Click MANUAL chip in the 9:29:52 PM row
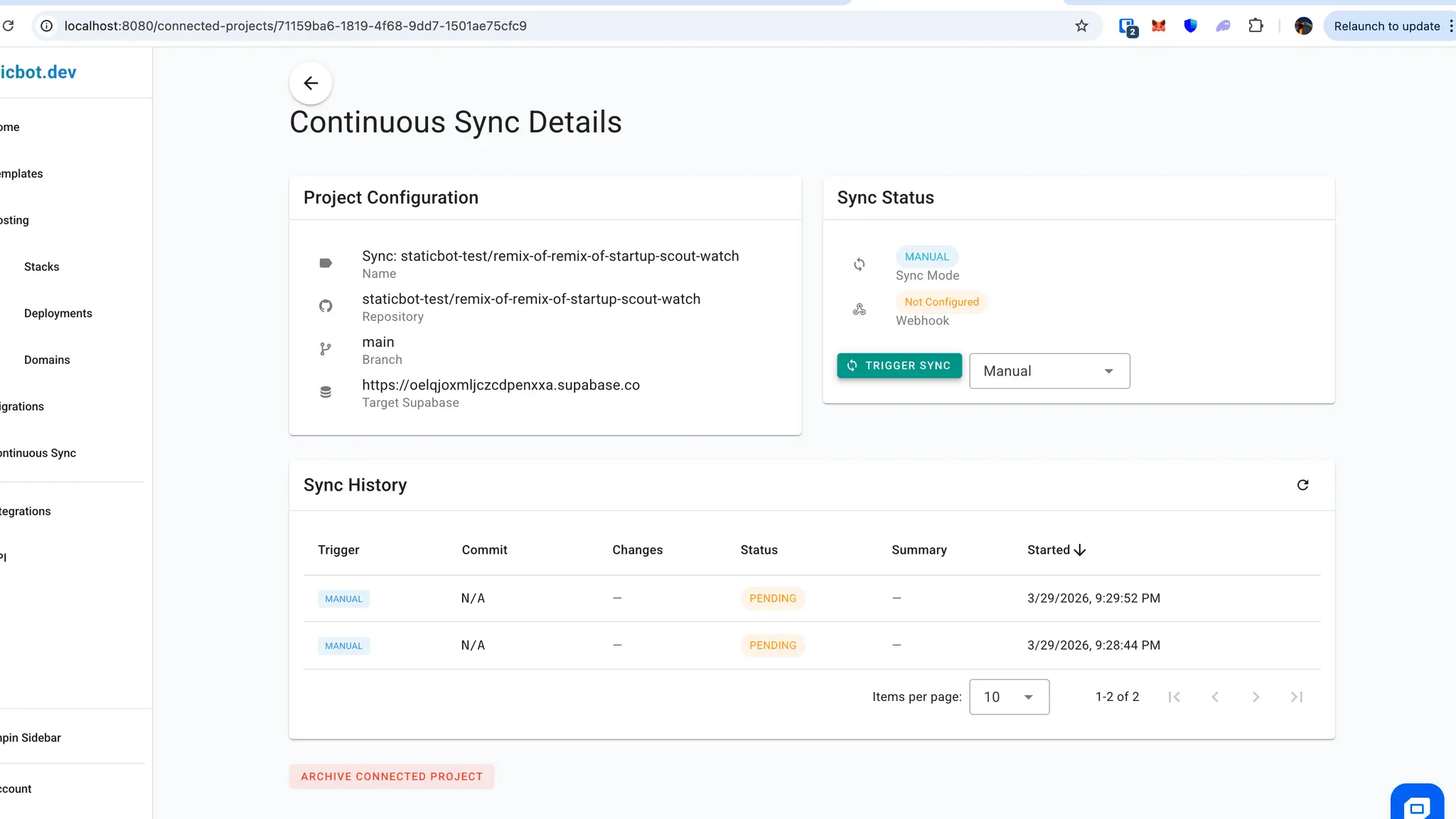The width and height of the screenshot is (1456, 819). point(343,599)
